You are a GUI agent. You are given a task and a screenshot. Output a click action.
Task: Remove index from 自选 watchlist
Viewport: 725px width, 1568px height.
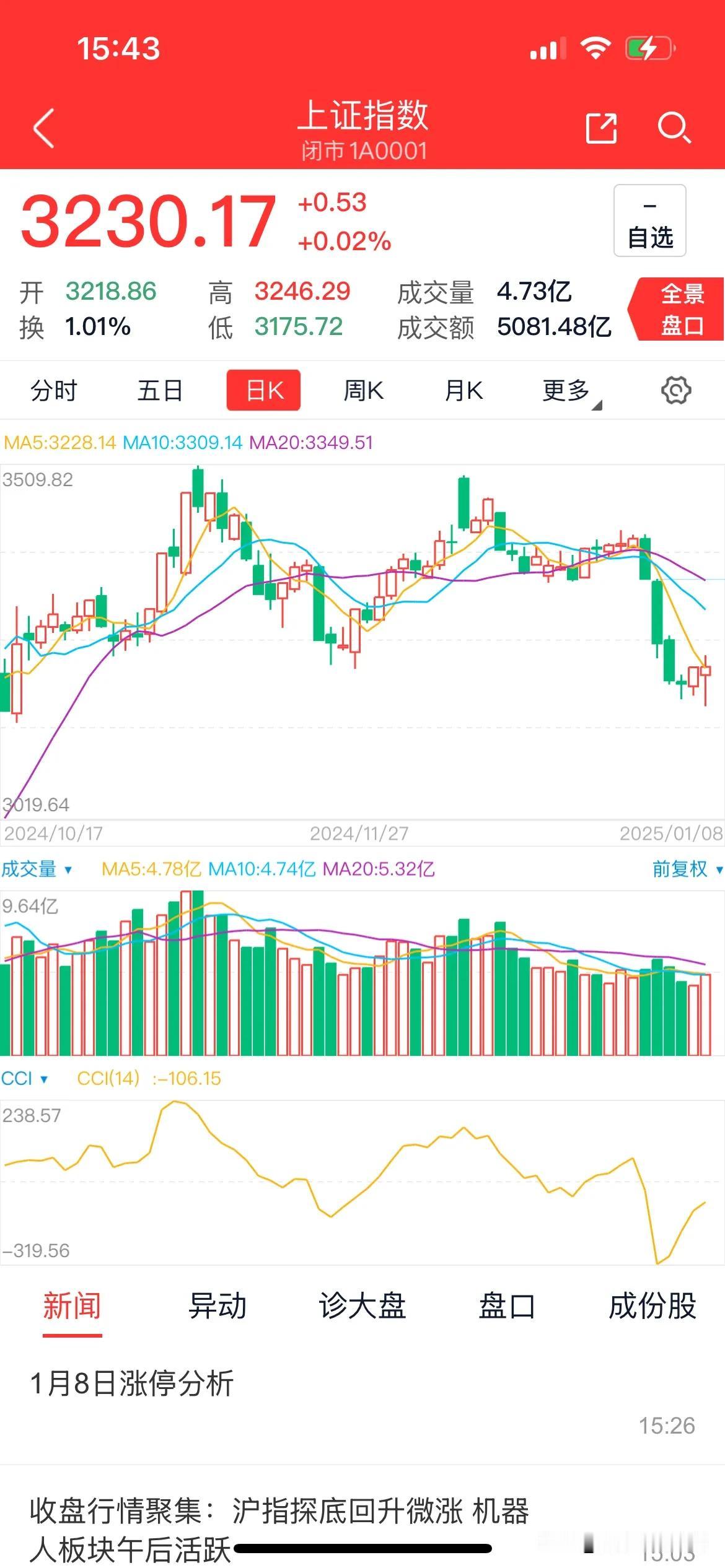(x=649, y=220)
